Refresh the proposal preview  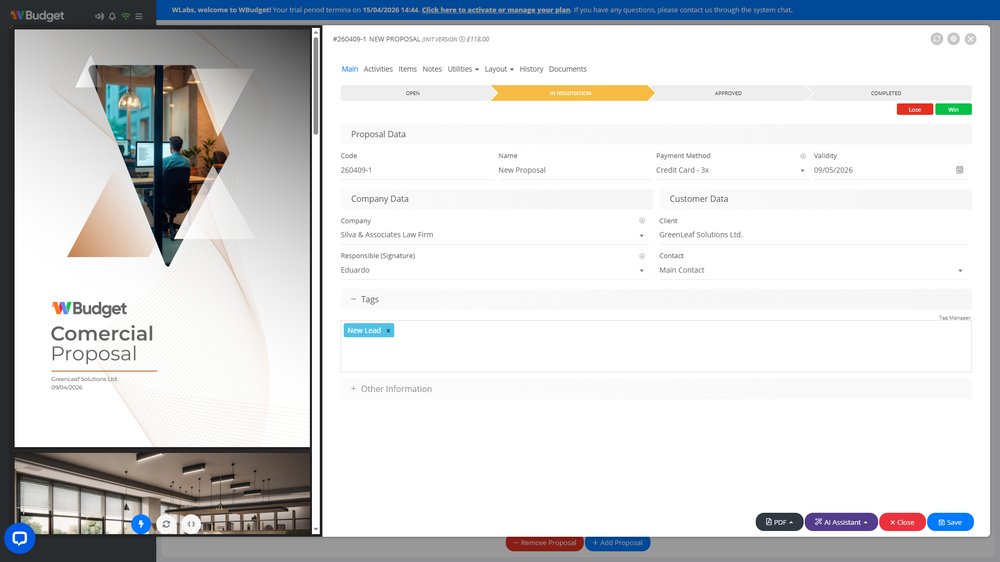coord(166,524)
